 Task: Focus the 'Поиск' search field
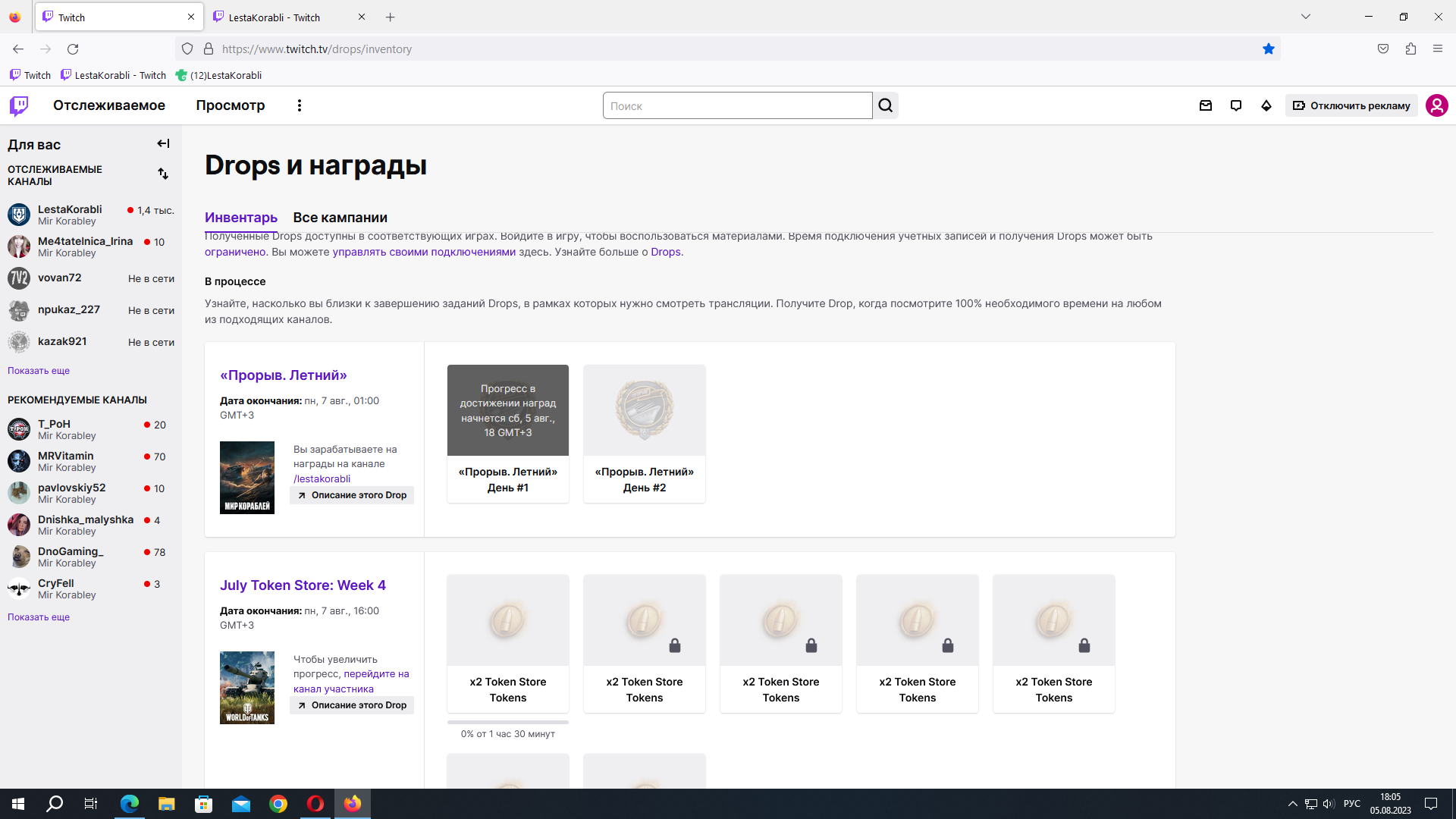737,105
